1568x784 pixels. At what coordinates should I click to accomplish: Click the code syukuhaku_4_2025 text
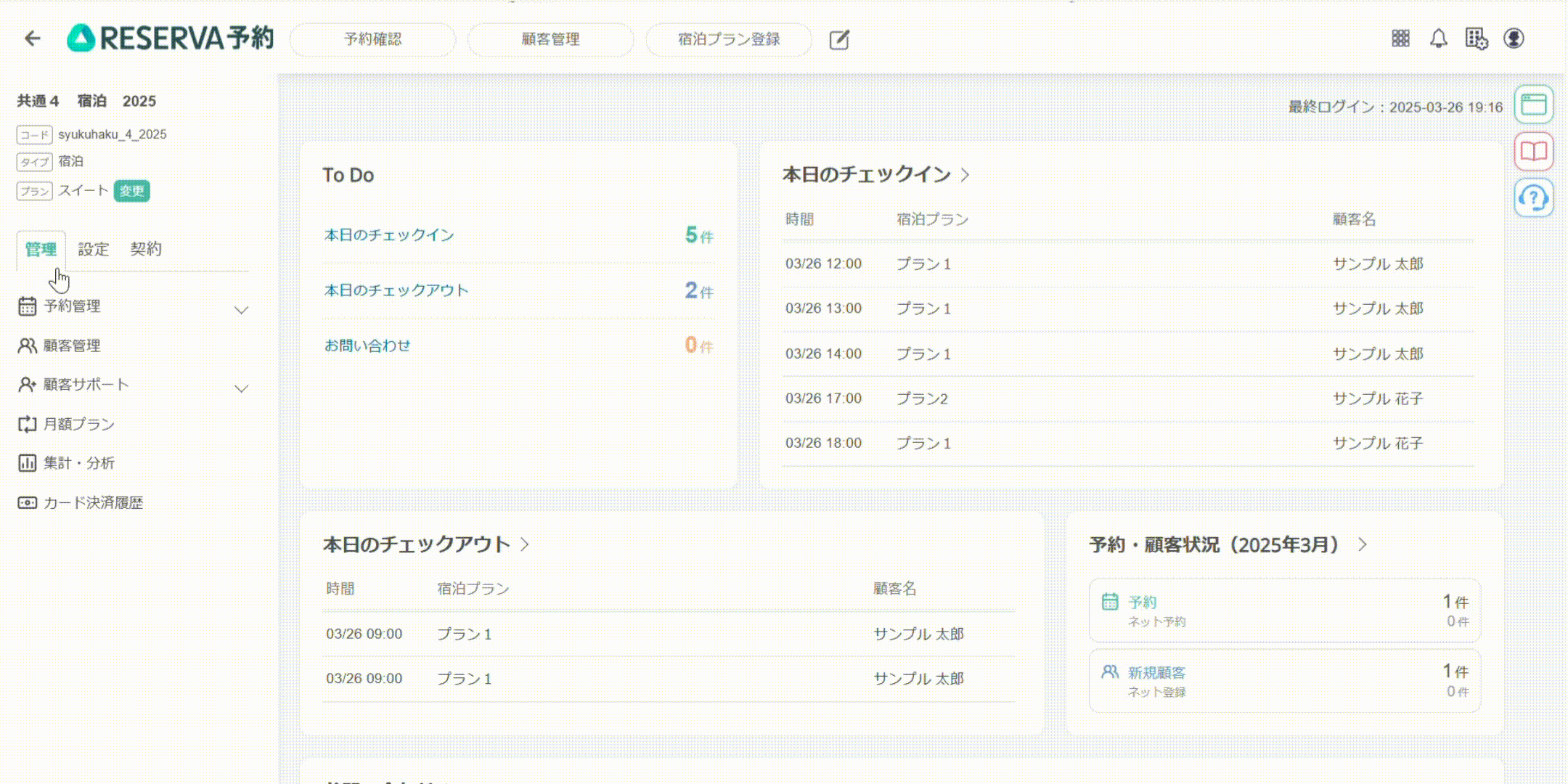coord(113,134)
